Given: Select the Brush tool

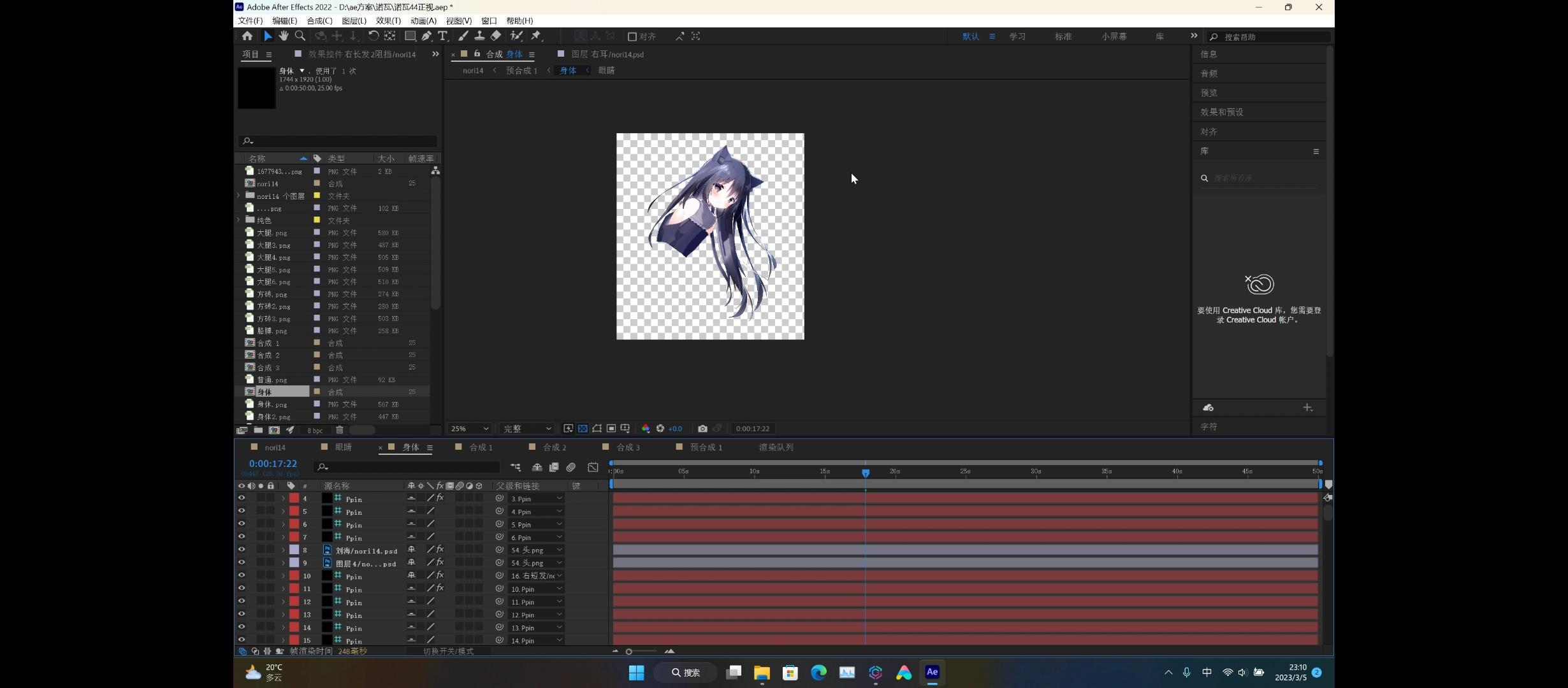Looking at the screenshot, I should point(463,36).
